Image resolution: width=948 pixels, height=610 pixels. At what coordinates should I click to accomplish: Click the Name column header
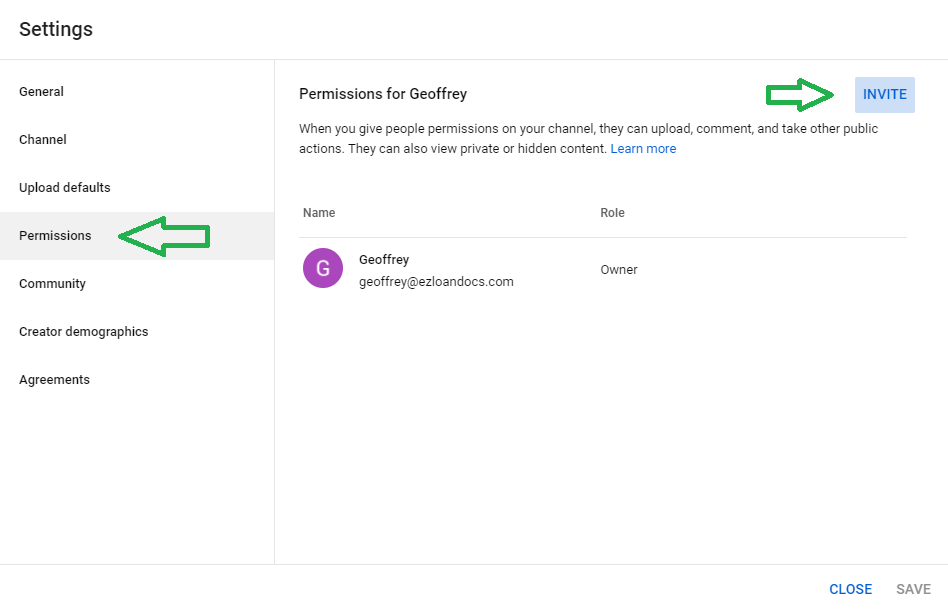[x=319, y=213]
